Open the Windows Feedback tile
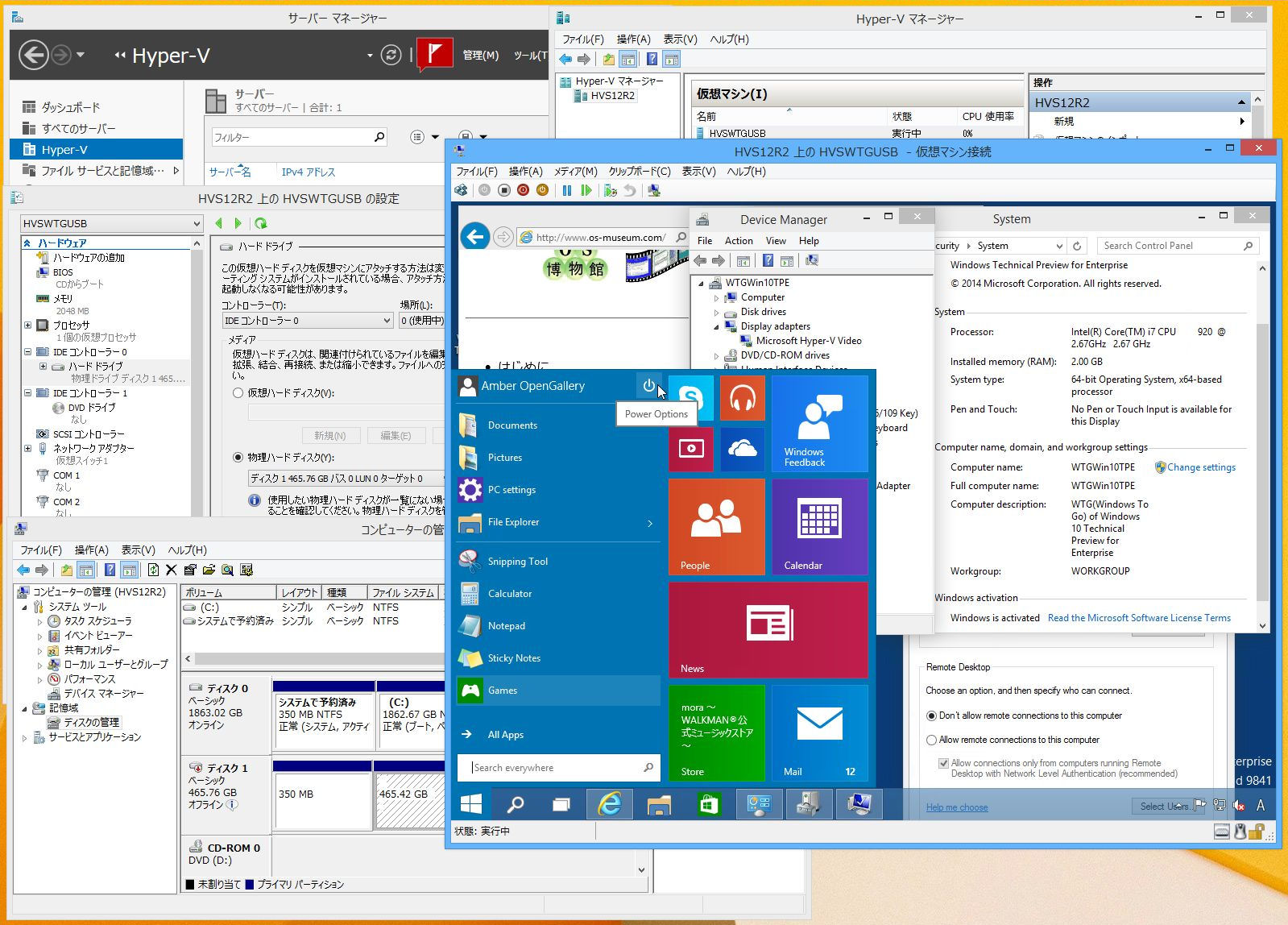 point(819,423)
